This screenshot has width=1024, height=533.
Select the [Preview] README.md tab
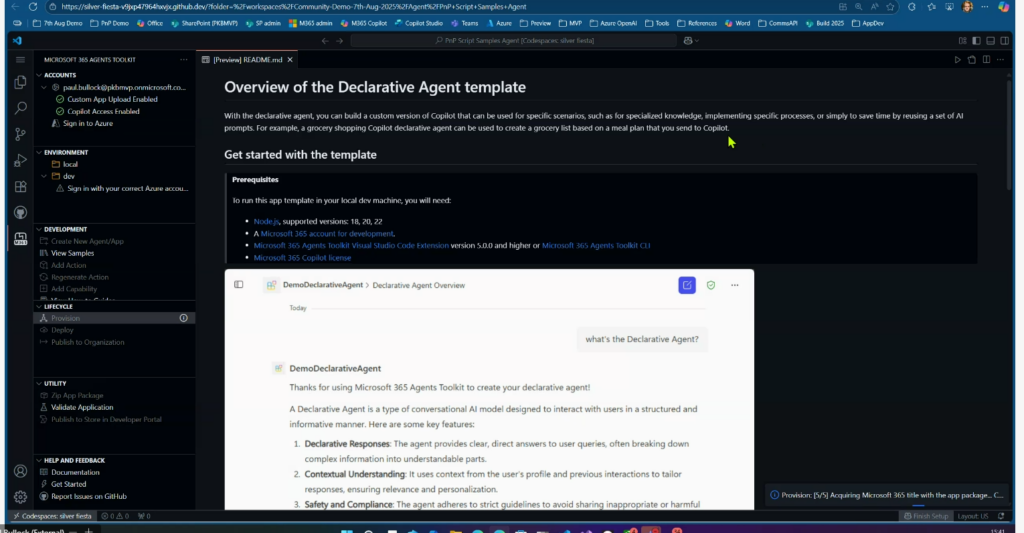point(248,59)
